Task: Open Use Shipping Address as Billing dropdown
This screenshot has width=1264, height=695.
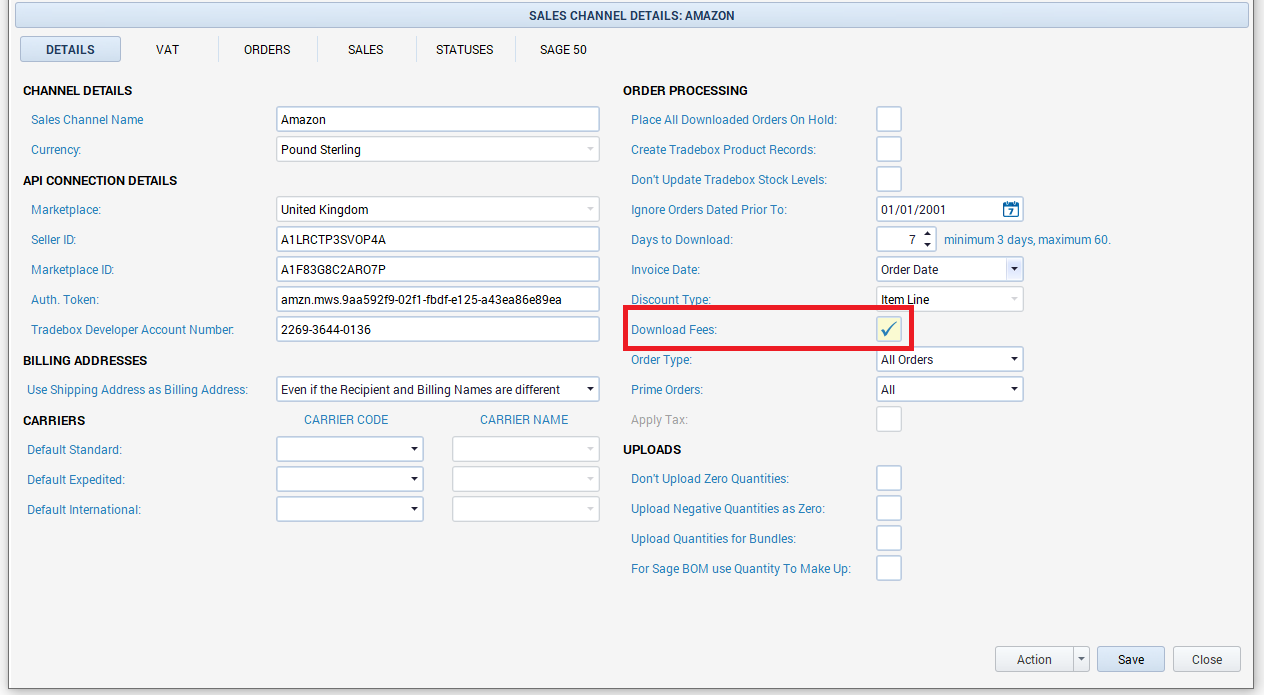Action: [590, 390]
